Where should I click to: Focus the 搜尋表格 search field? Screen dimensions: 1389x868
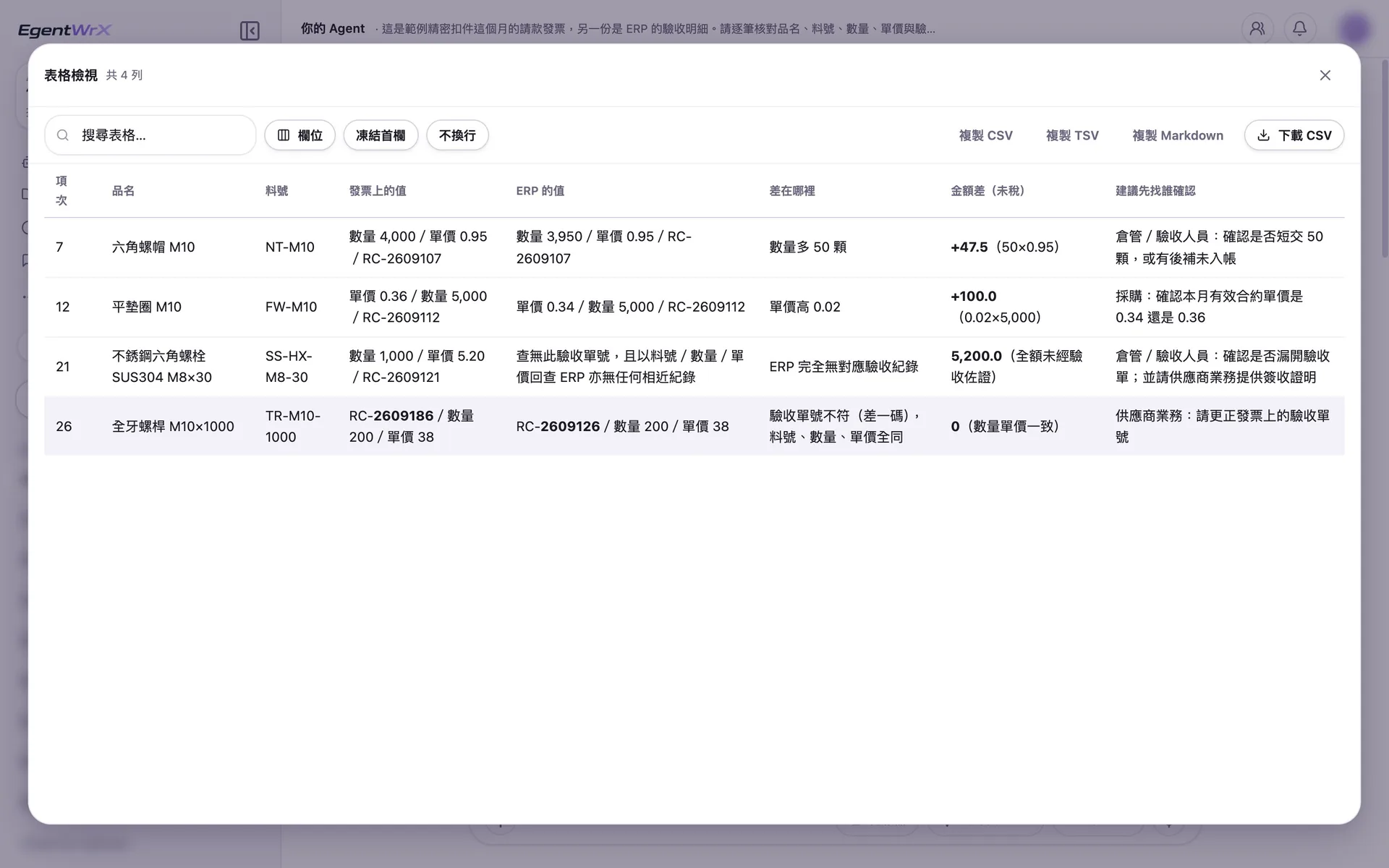click(150, 135)
